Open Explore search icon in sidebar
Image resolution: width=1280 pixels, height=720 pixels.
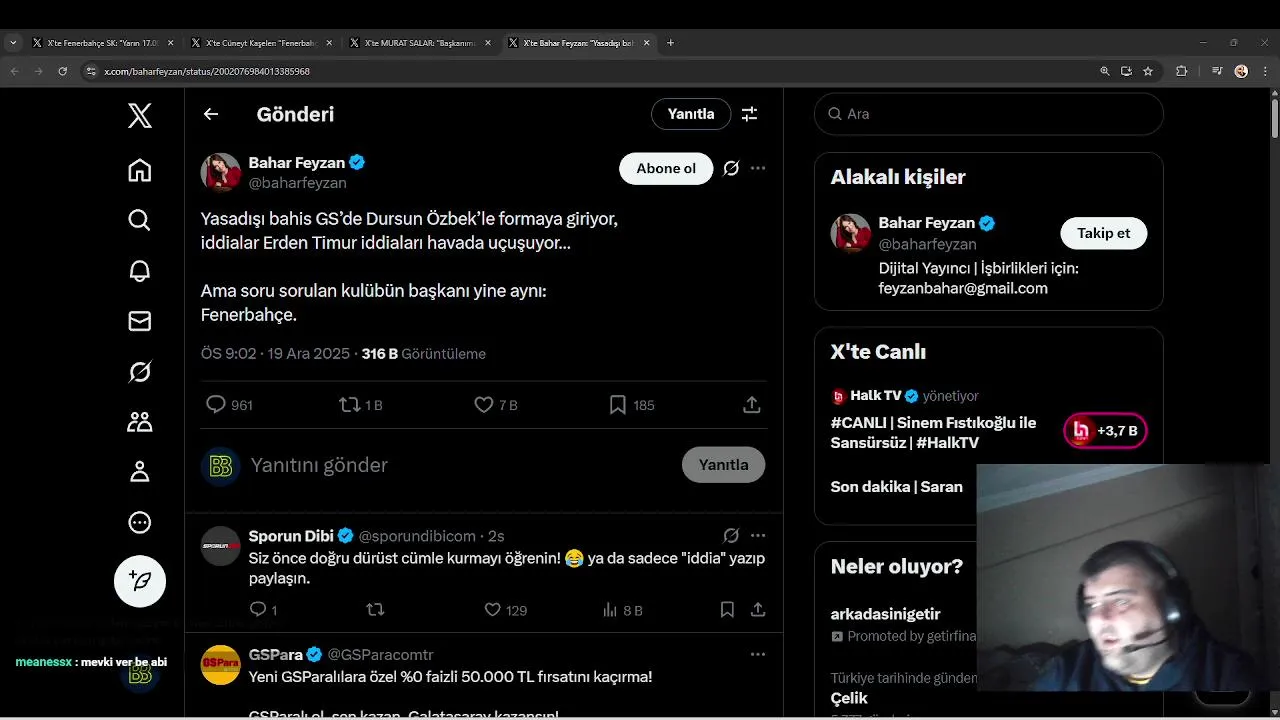point(140,220)
